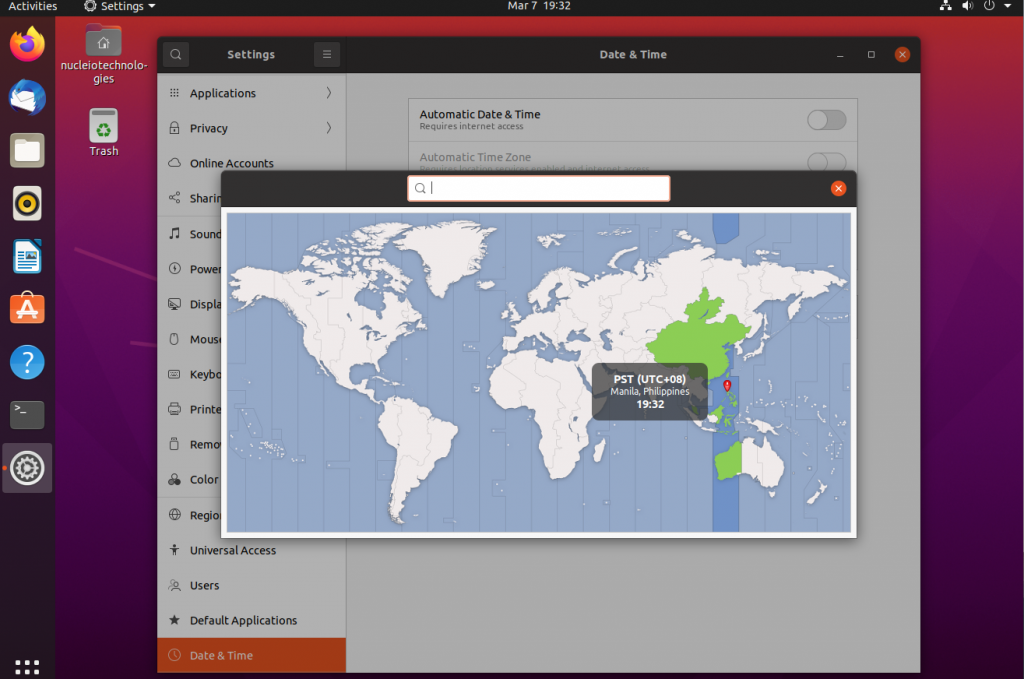The width and height of the screenshot is (1024, 679).
Task: Click Activities in the top bar
Action: click(33, 7)
